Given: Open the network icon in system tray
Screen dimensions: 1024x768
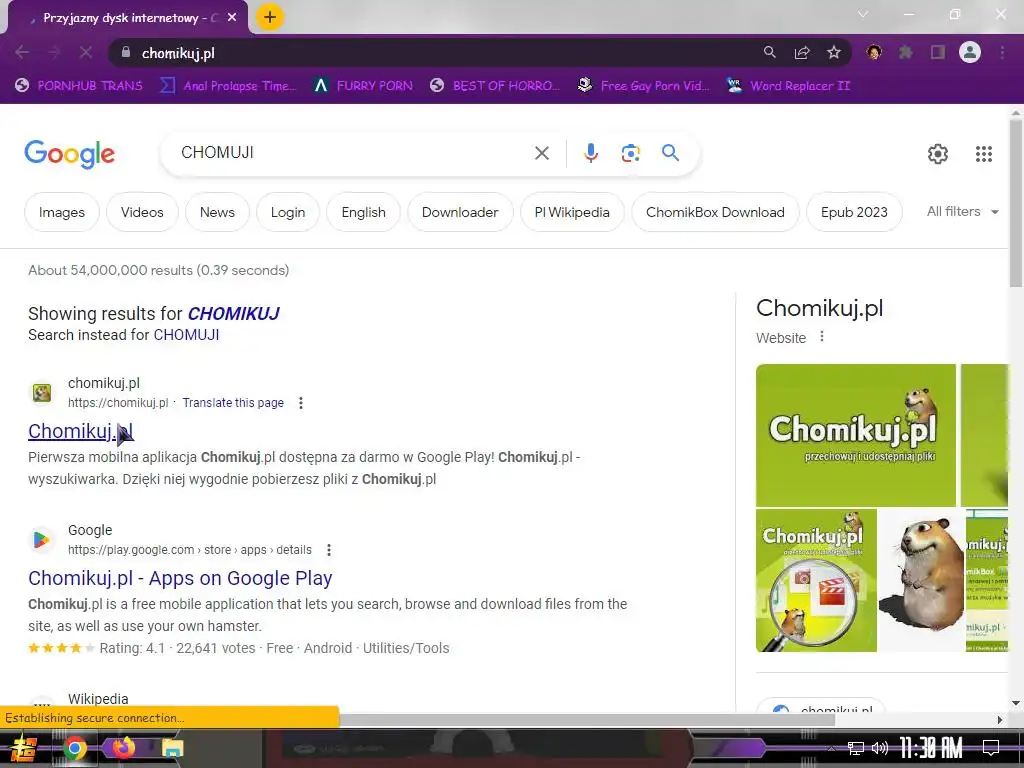Looking at the screenshot, I should (855, 748).
